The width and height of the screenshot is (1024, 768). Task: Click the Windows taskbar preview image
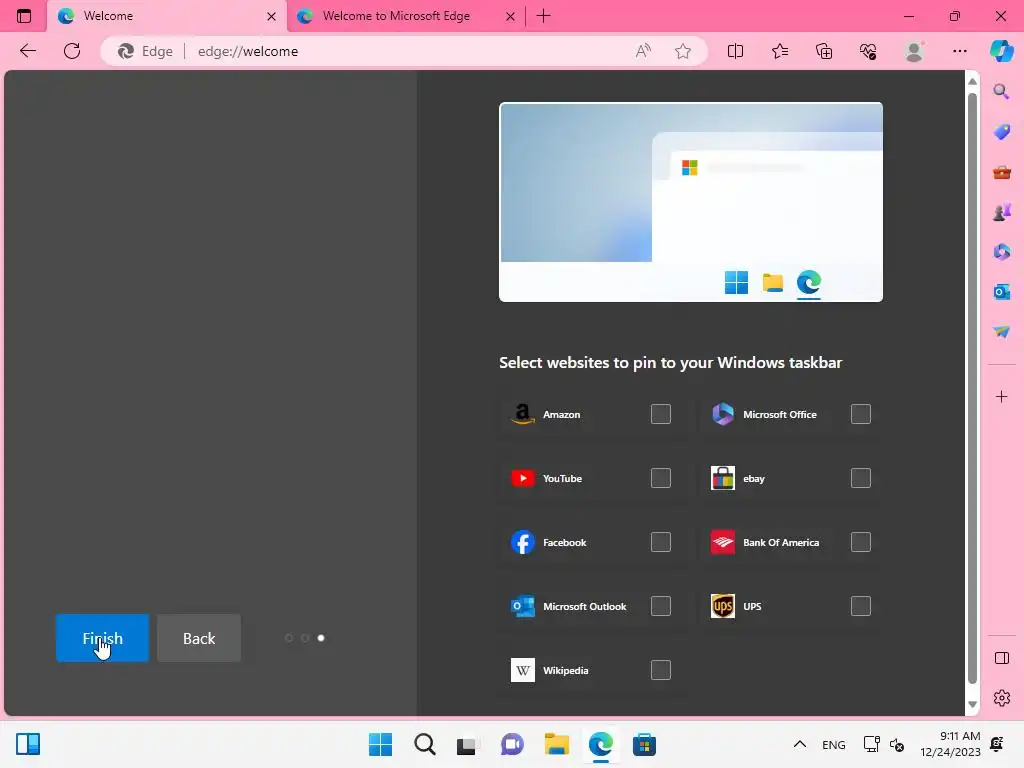[691, 202]
